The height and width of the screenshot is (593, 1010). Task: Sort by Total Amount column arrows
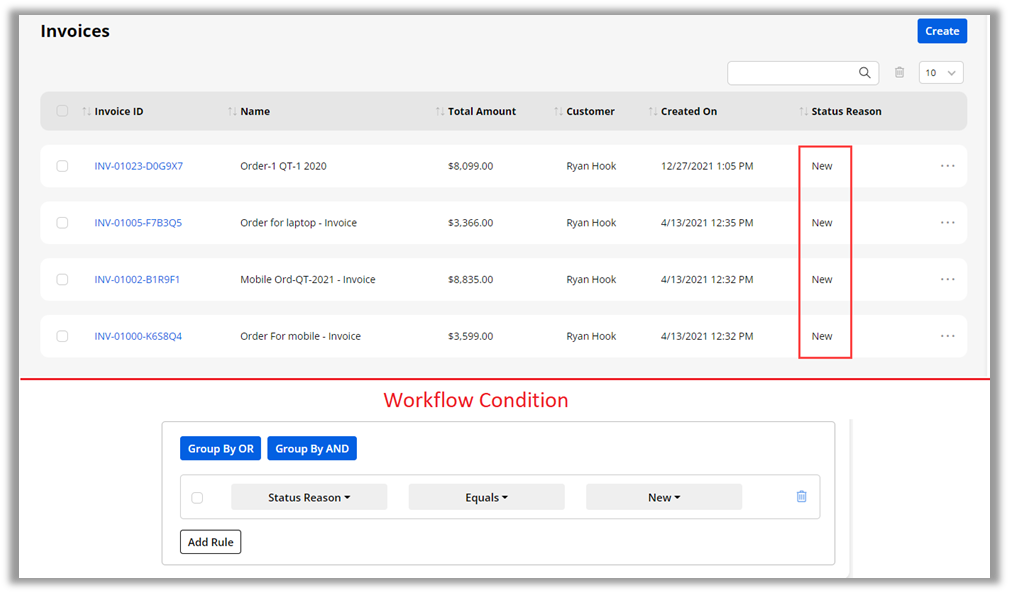[x=440, y=112]
